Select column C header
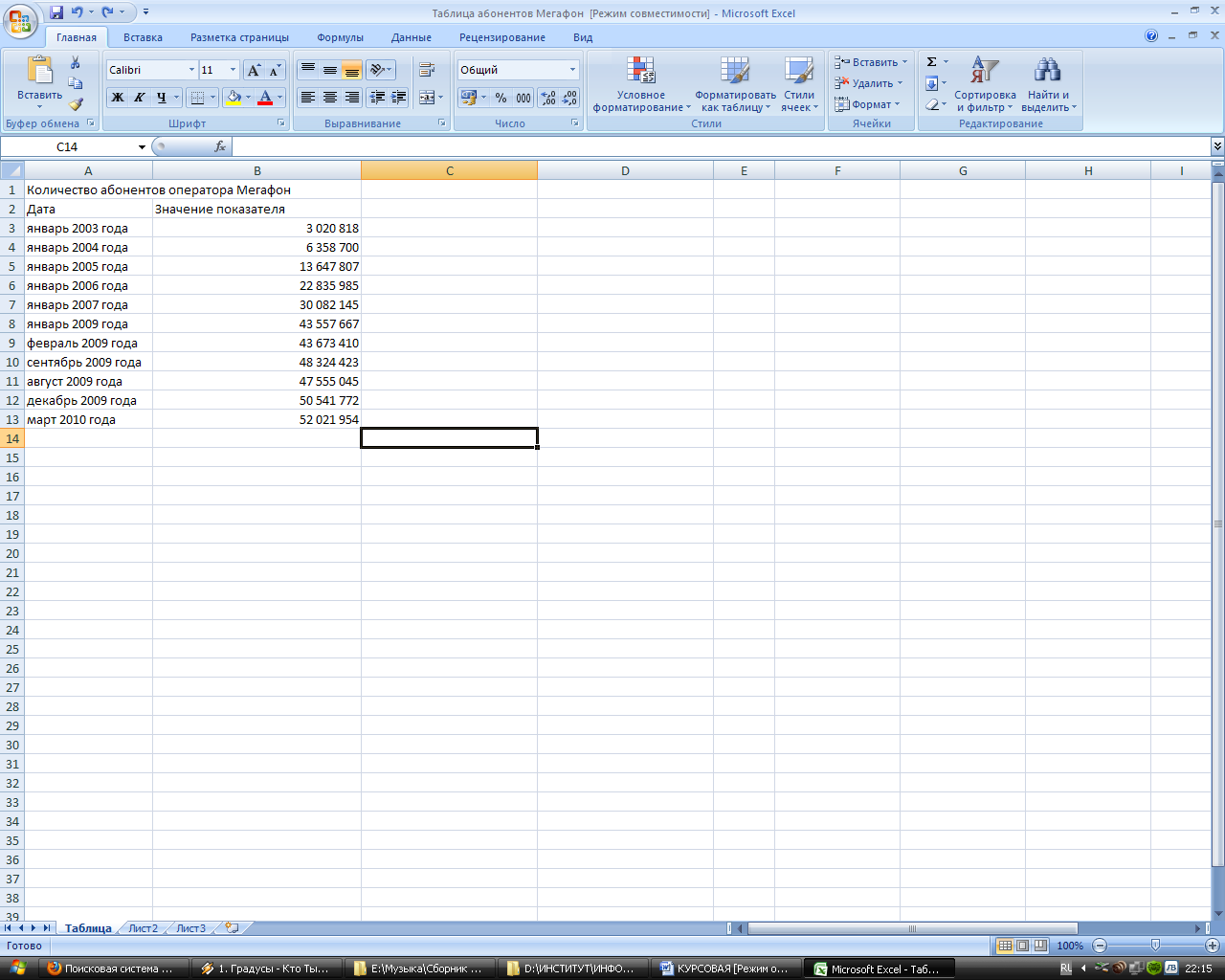The image size is (1225, 980). [x=449, y=170]
